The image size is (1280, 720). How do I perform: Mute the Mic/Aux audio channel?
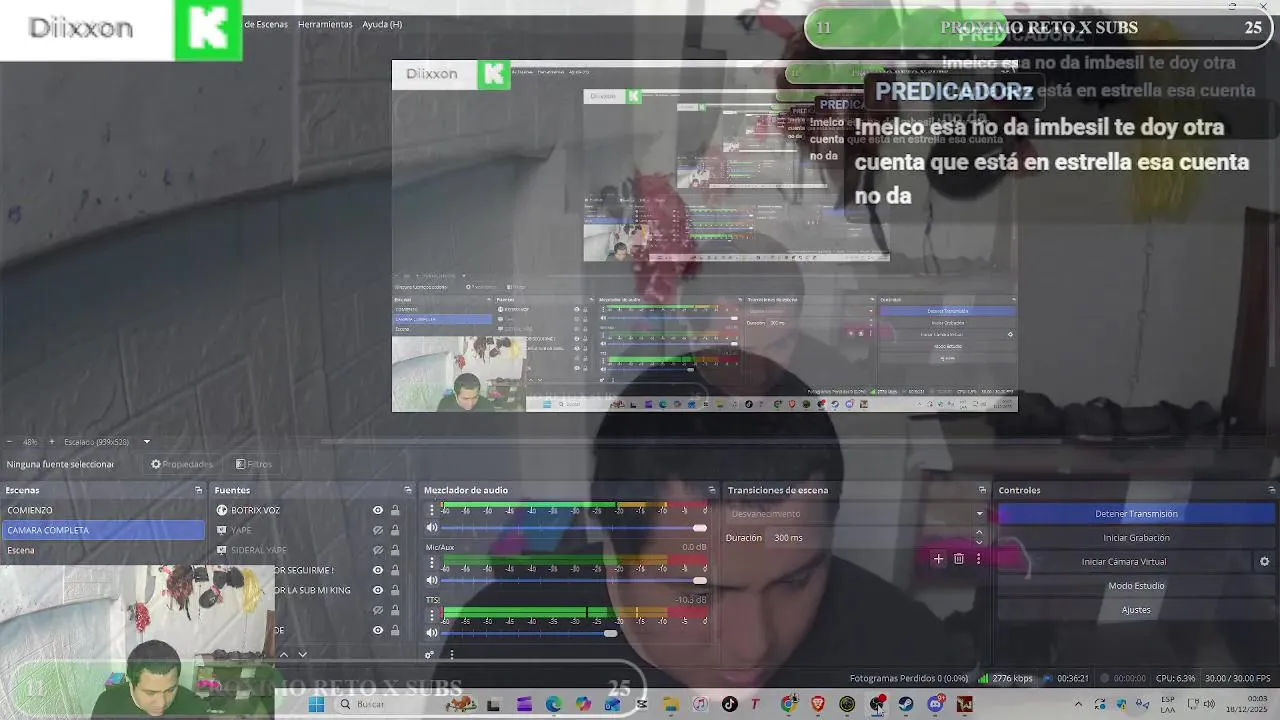432,580
